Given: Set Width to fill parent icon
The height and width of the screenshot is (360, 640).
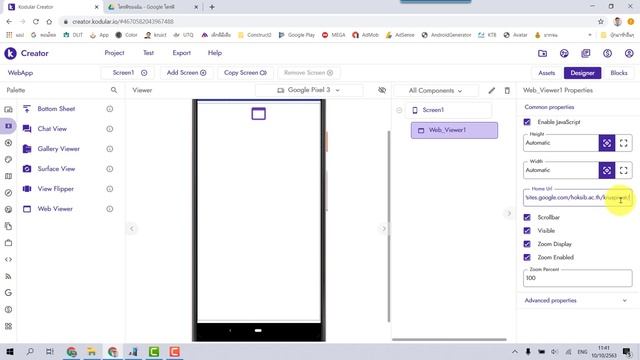Looking at the screenshot, I should (x=624, y=170).
